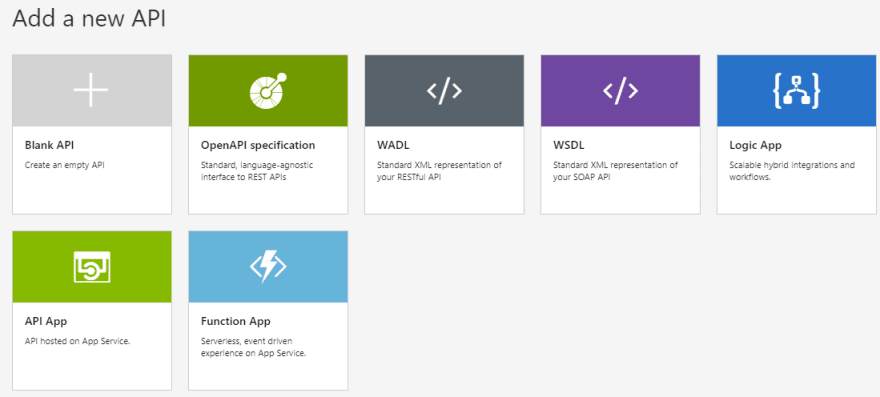The height and width of the screenshot is (397, 880).
Task: Choose the OpenAPI specification title
Action: [x=258, y=145]
